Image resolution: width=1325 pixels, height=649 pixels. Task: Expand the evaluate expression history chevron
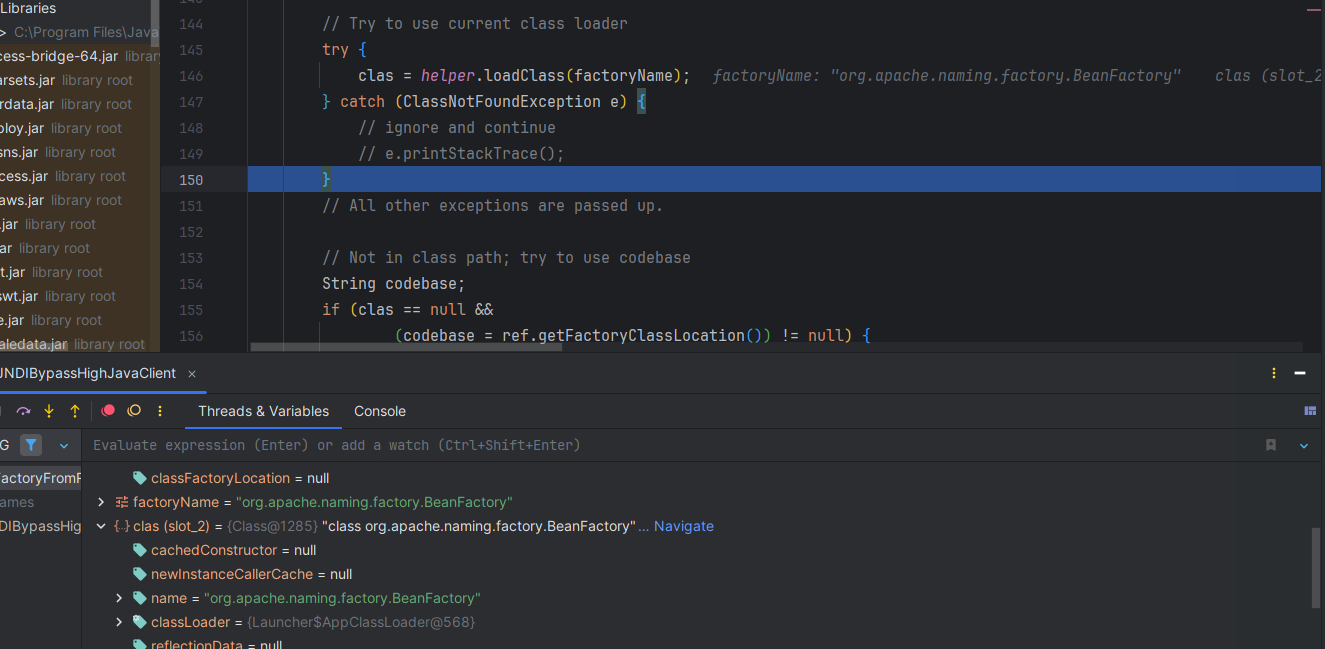pos(1304,445)
